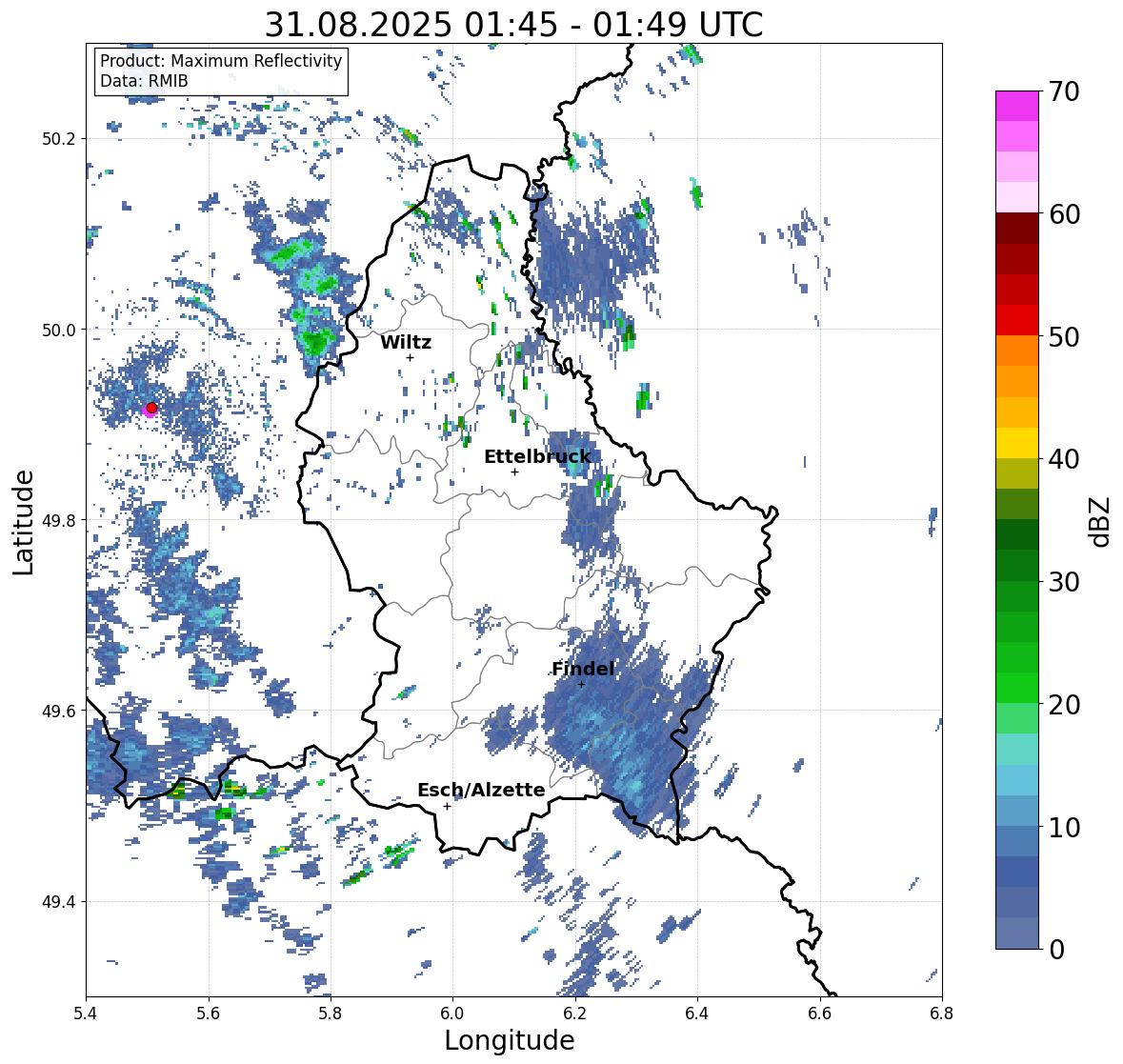Viewport: 1123px width, 1064px height.
Task: Click the 'Data: RMIB' text
Action: (x=144, y=81)
